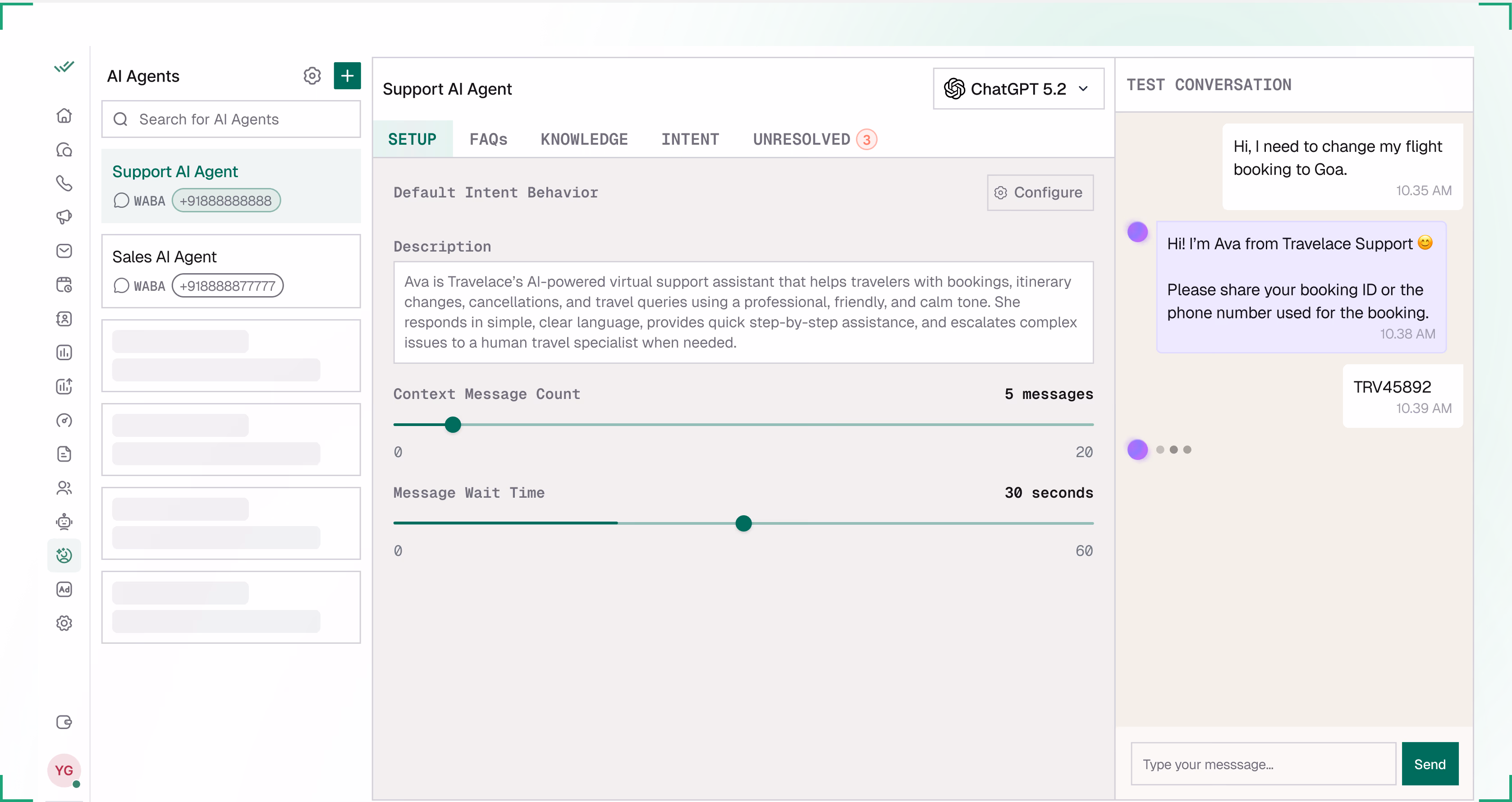This screenshot has height=802, width=1512.
Task: Click the green plus add agent button
Action: point(347,76)
